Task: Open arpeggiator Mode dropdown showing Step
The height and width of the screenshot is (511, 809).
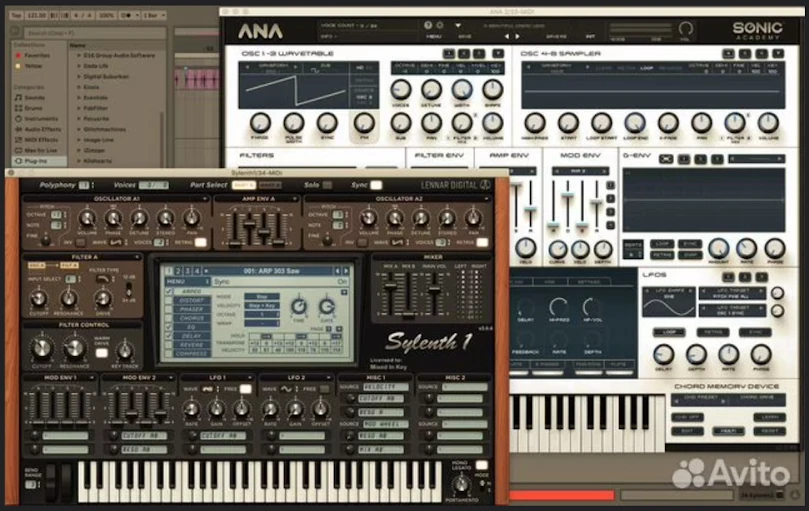Action: [x=262, y=297]
